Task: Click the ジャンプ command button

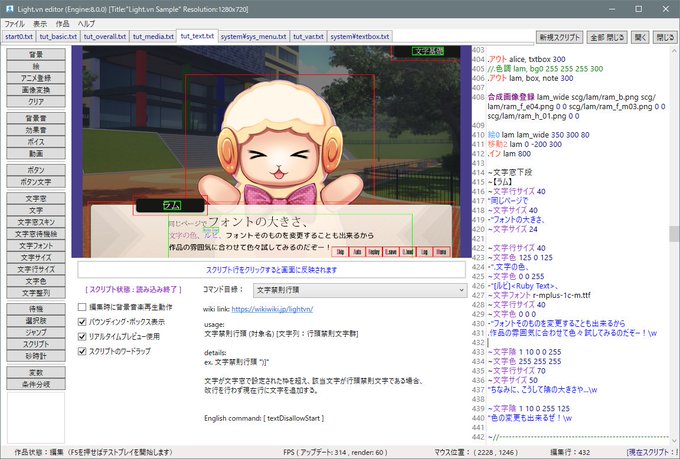Action: coord(36,332)
